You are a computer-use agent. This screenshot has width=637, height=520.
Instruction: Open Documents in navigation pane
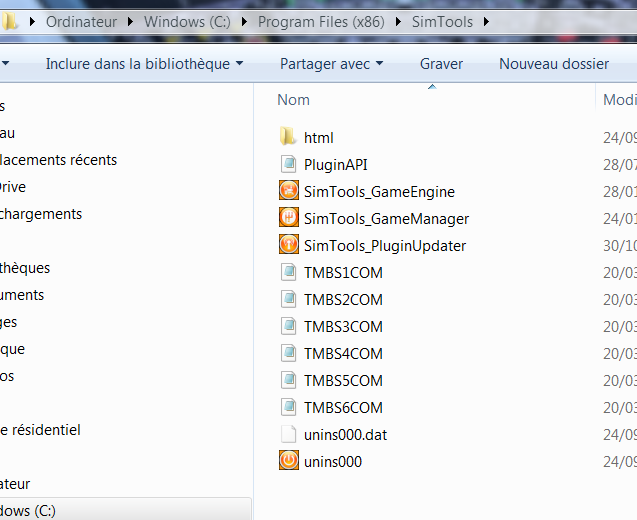pos(22,295)
